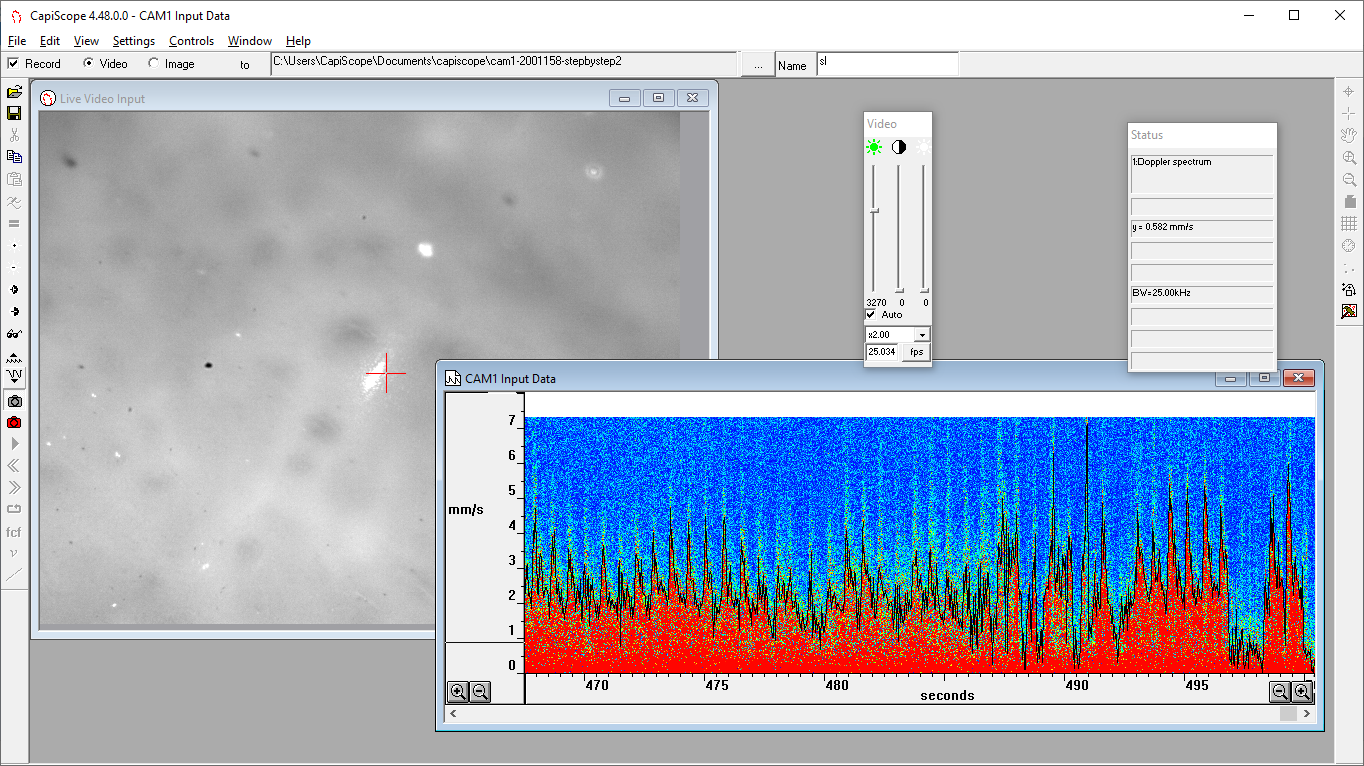Open the Window menu
The height and width of the screenshot is (766, 1364).
[249, 41]
